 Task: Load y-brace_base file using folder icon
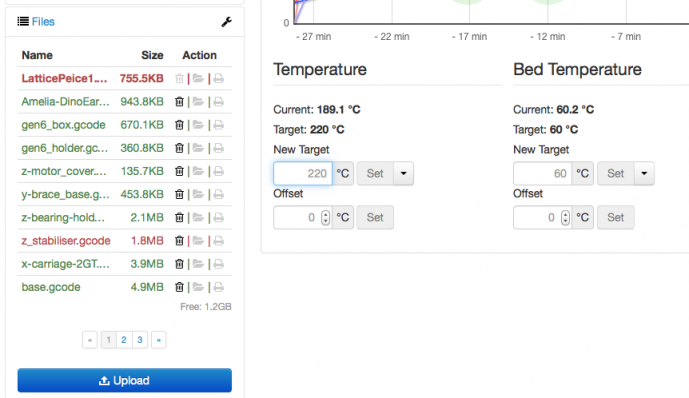click(198, 195)
